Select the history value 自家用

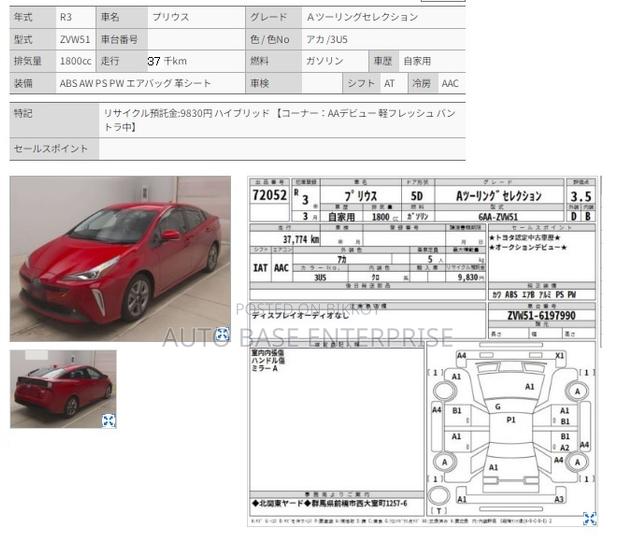coord(417,61)
